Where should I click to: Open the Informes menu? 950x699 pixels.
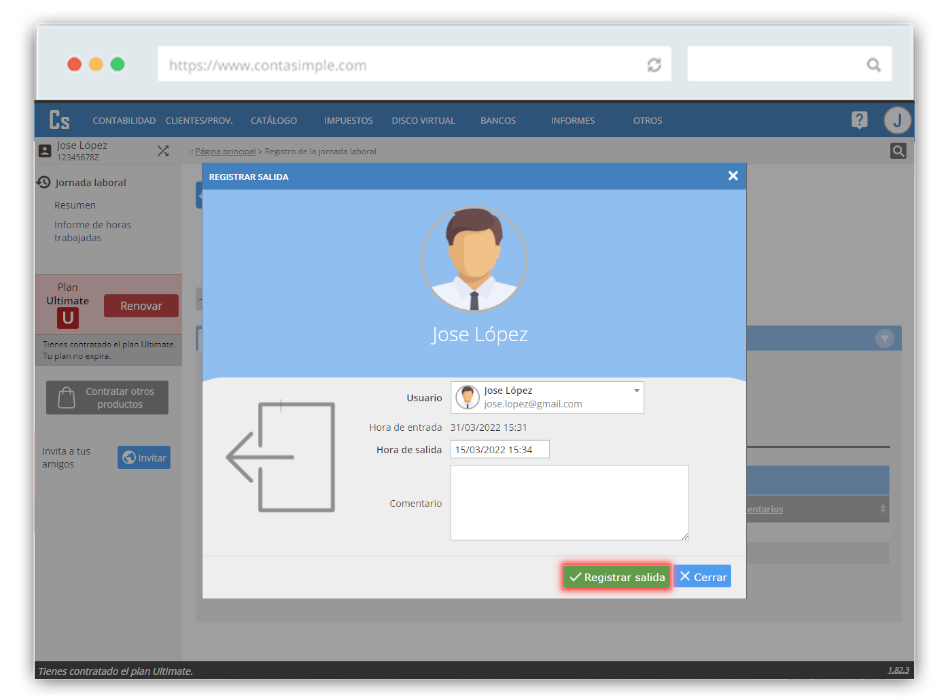[573, 121]
